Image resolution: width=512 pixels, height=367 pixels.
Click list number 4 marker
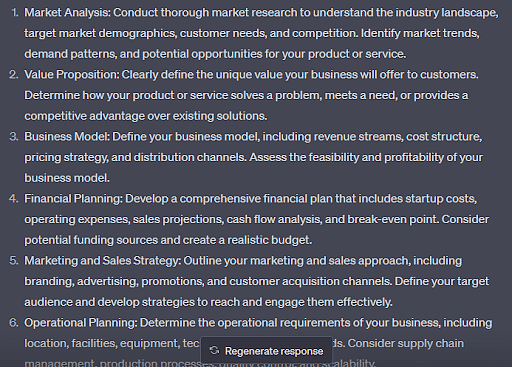tap(14, 199)
